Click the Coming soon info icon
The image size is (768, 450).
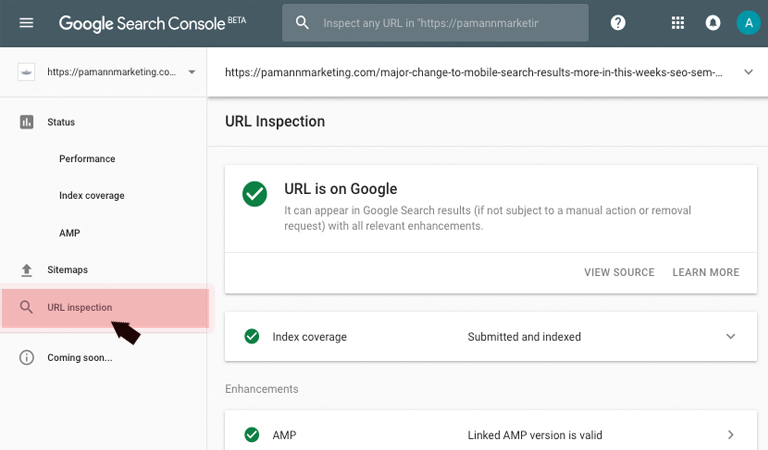(x=26, y=357)
